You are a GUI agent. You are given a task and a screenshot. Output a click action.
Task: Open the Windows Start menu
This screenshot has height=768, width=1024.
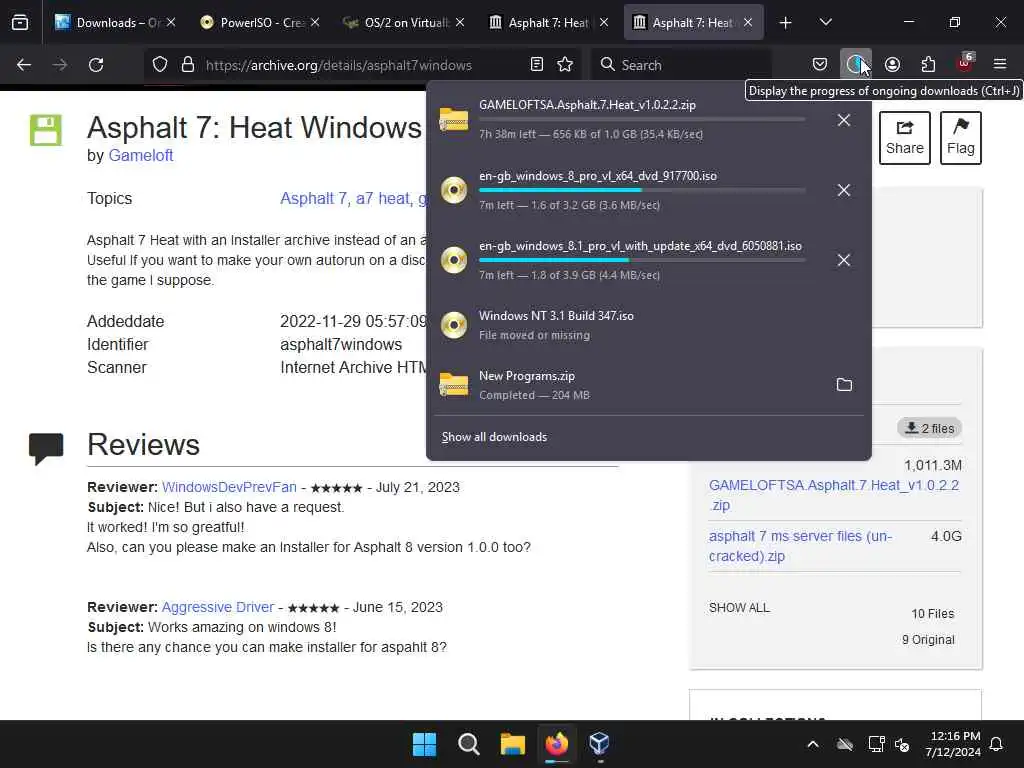424,744
